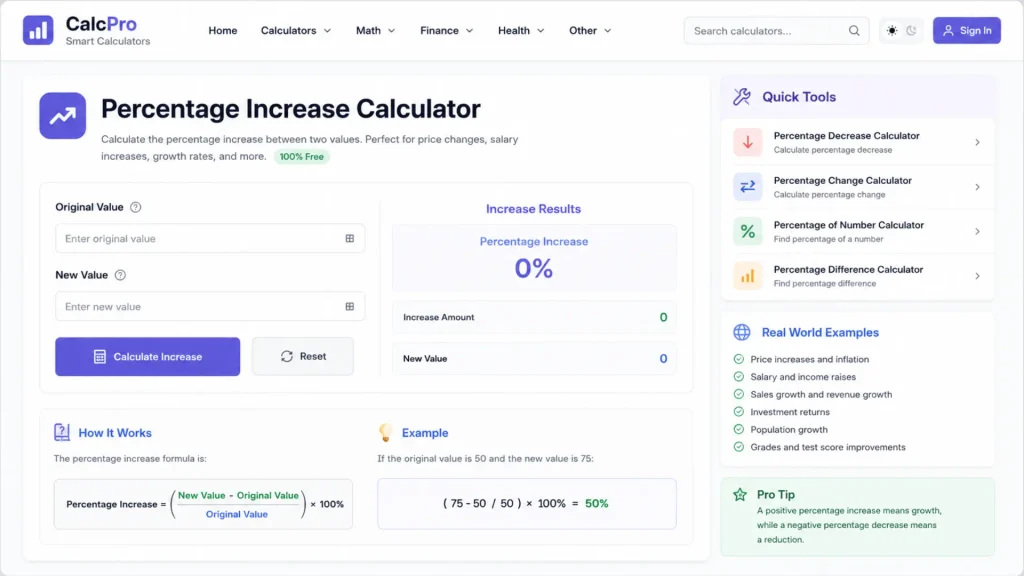Click check icon beside Population growth

click(739, 430)
